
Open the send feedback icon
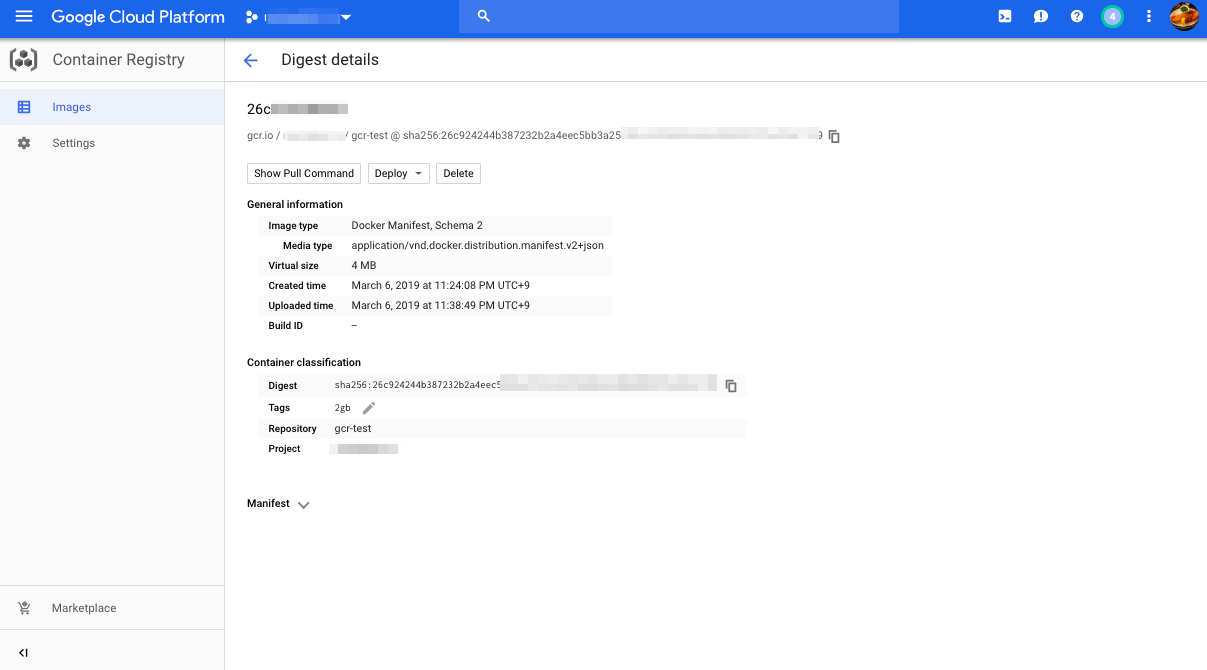click(1041, 16)
